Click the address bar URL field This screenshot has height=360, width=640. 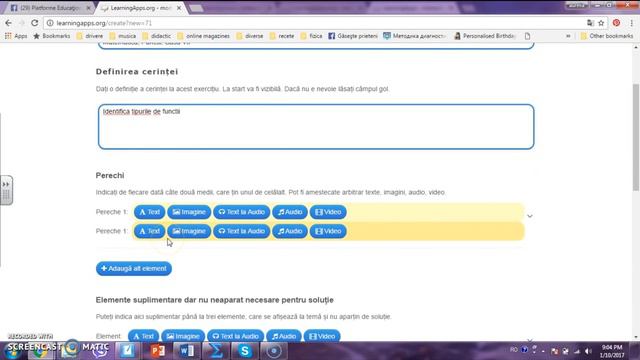tap(314, 23)
